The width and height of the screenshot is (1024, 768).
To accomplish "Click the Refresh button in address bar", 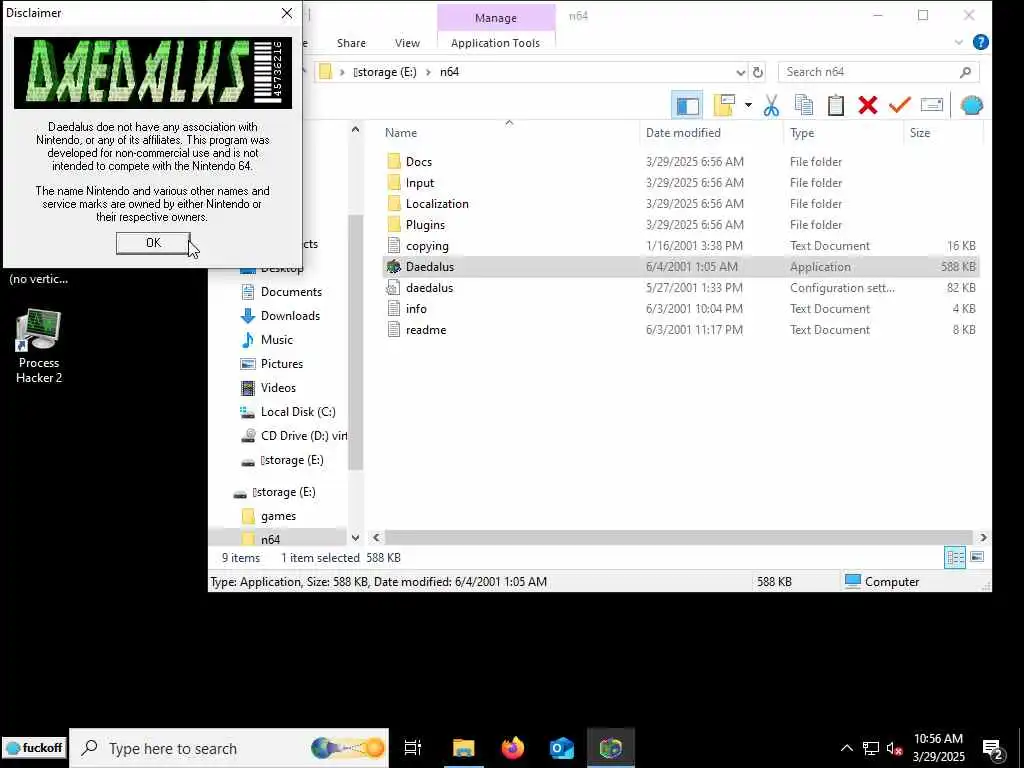I will [x=758, y=72].
